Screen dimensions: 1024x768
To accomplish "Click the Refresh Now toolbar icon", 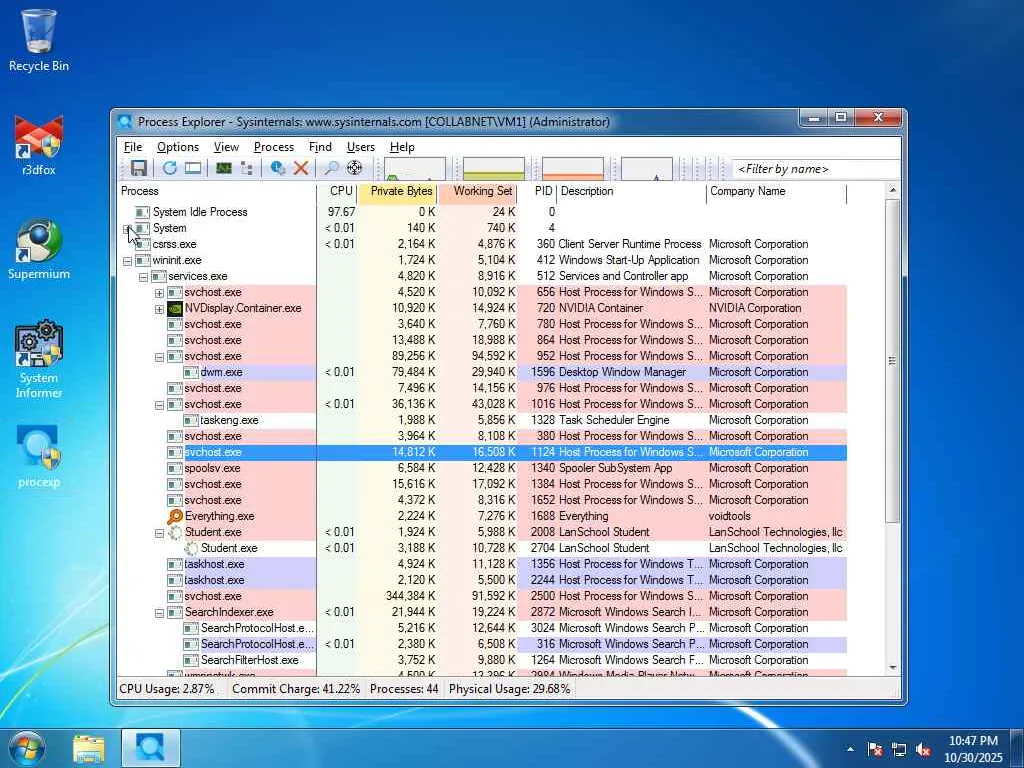I will (170, 168).
